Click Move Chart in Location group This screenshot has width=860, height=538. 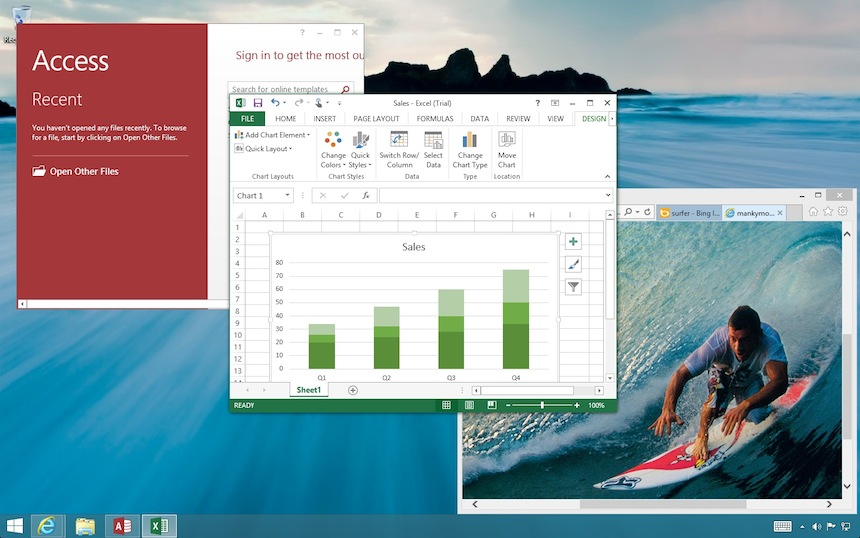coord(507,150)
